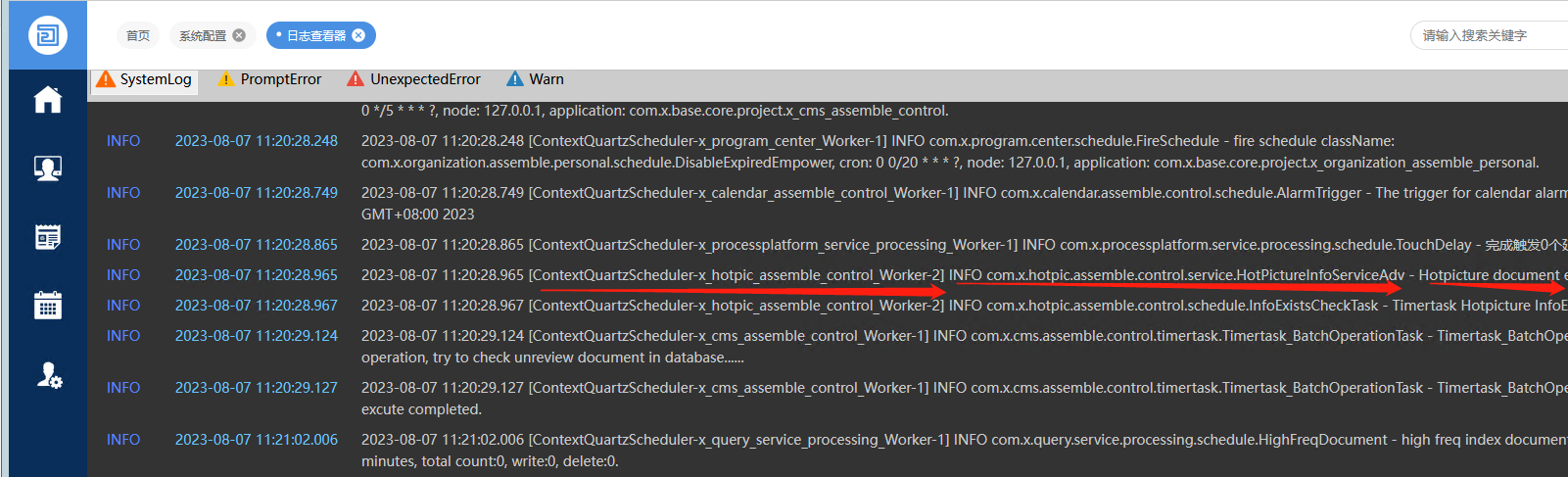The image size is (1568, 477).
Task: Close the 日志查看器 tab
Action: 358,35
